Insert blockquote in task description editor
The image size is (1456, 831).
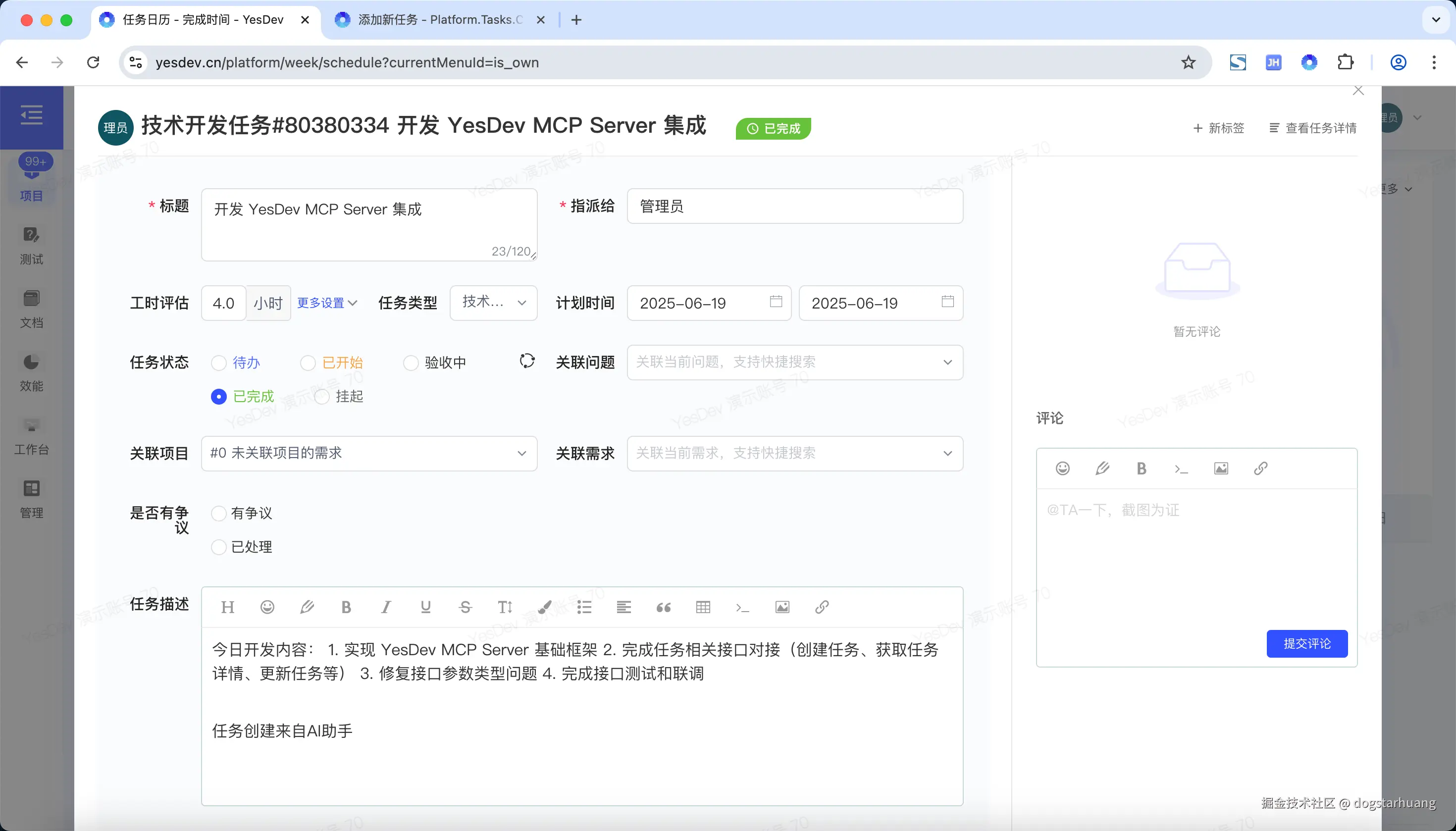click(663, 607)
